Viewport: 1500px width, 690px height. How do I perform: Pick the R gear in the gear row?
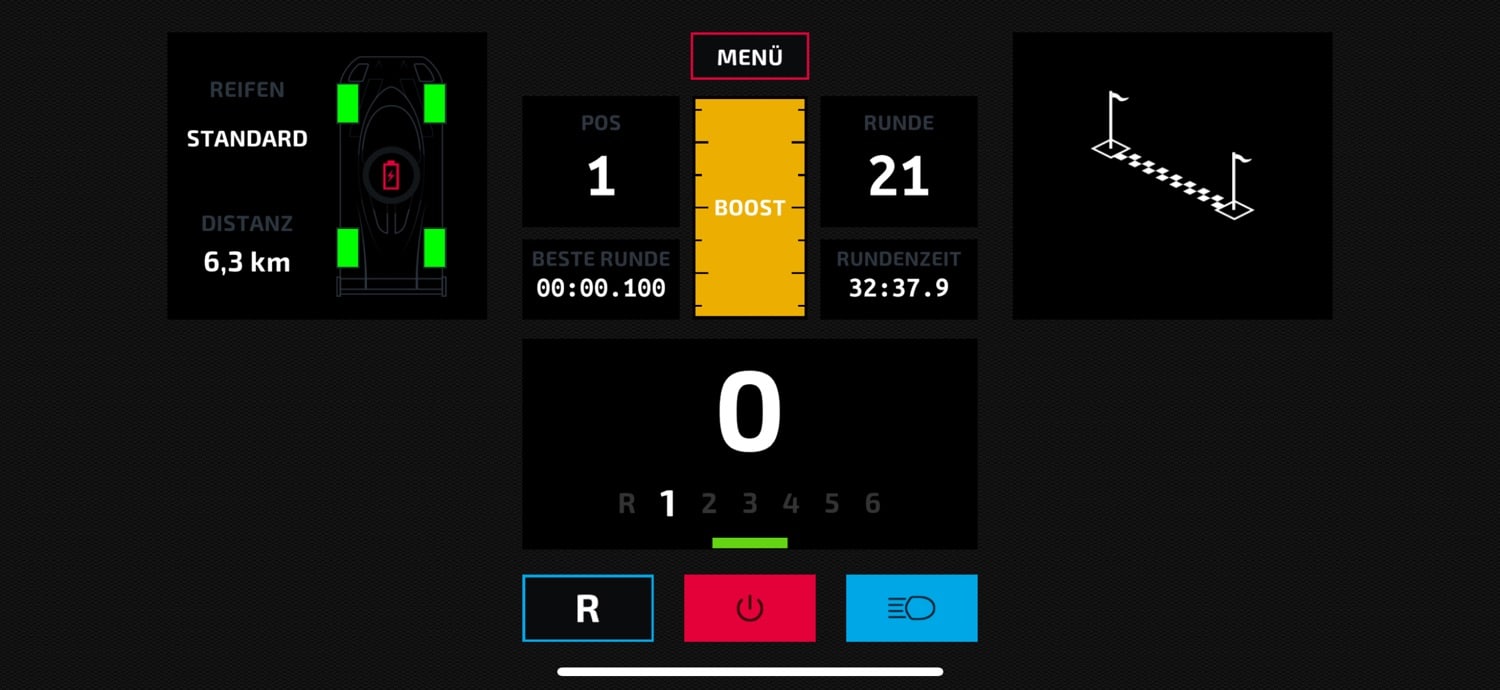tap(626, 504)
